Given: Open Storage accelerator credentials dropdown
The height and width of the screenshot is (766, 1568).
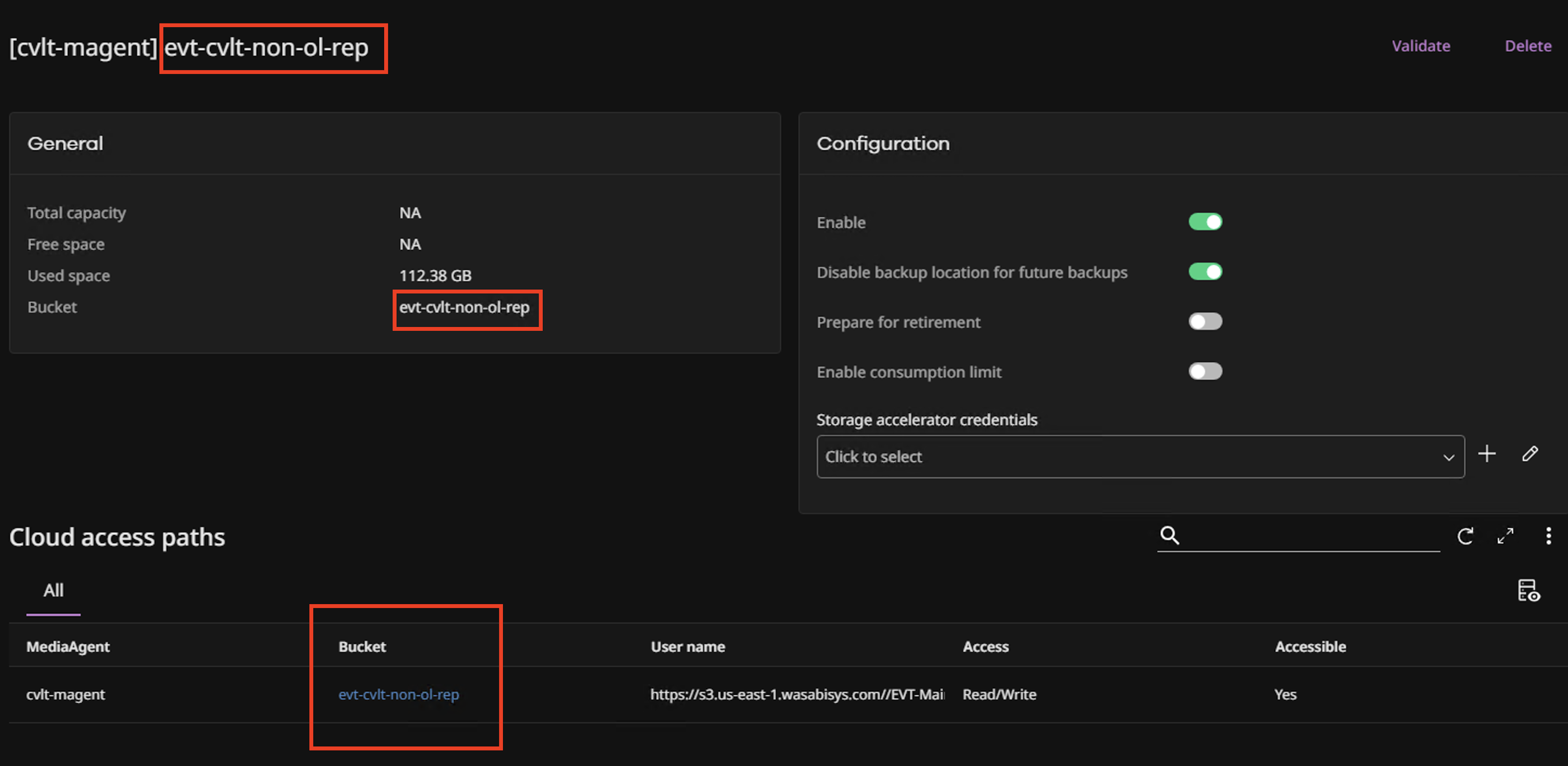Looking at the screenshot, I should click(1140, 457).
